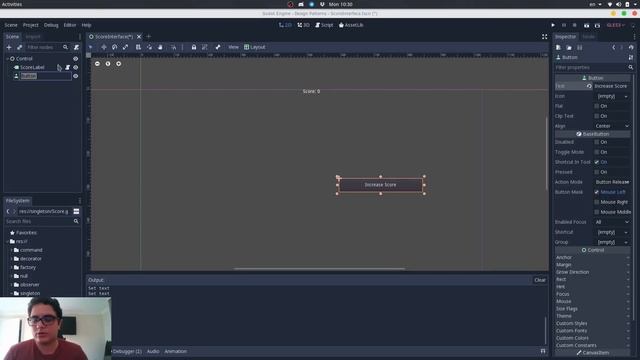
Task: Click the instance scene chain-link icon
Action: click(19, 47)
